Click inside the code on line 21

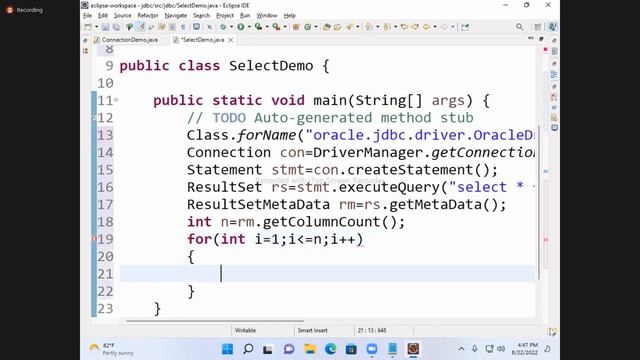tap(327, 273)
